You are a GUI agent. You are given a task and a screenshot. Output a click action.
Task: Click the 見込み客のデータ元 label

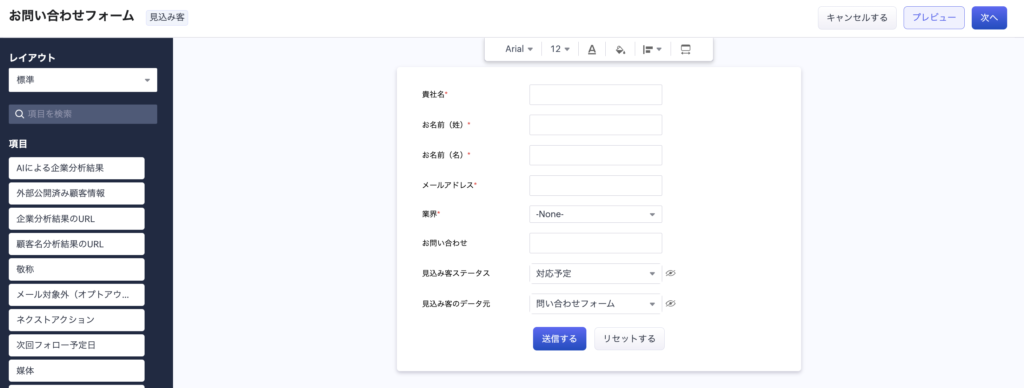click(456, 304)
